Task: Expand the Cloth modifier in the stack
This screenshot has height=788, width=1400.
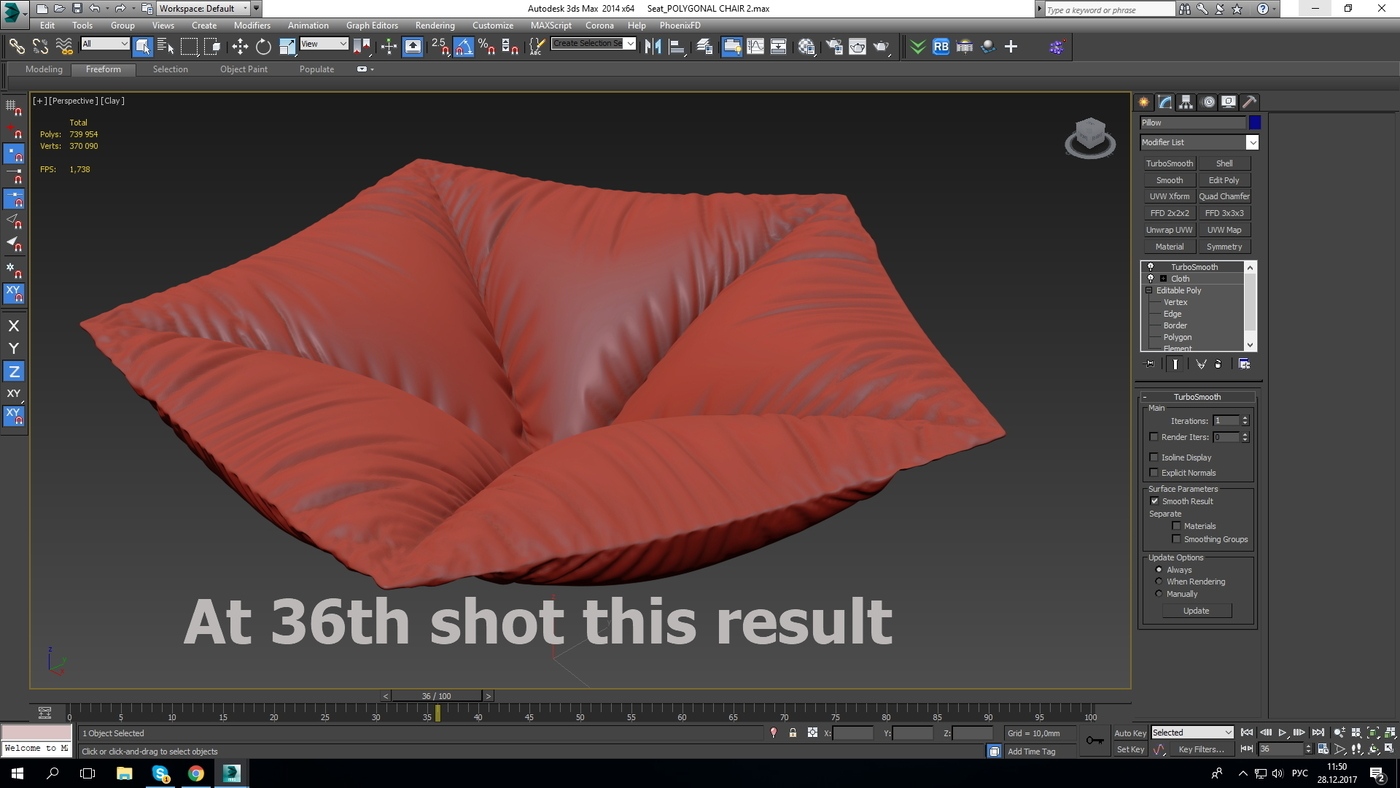Action: pyautogui.click(x=1163, y=279)
